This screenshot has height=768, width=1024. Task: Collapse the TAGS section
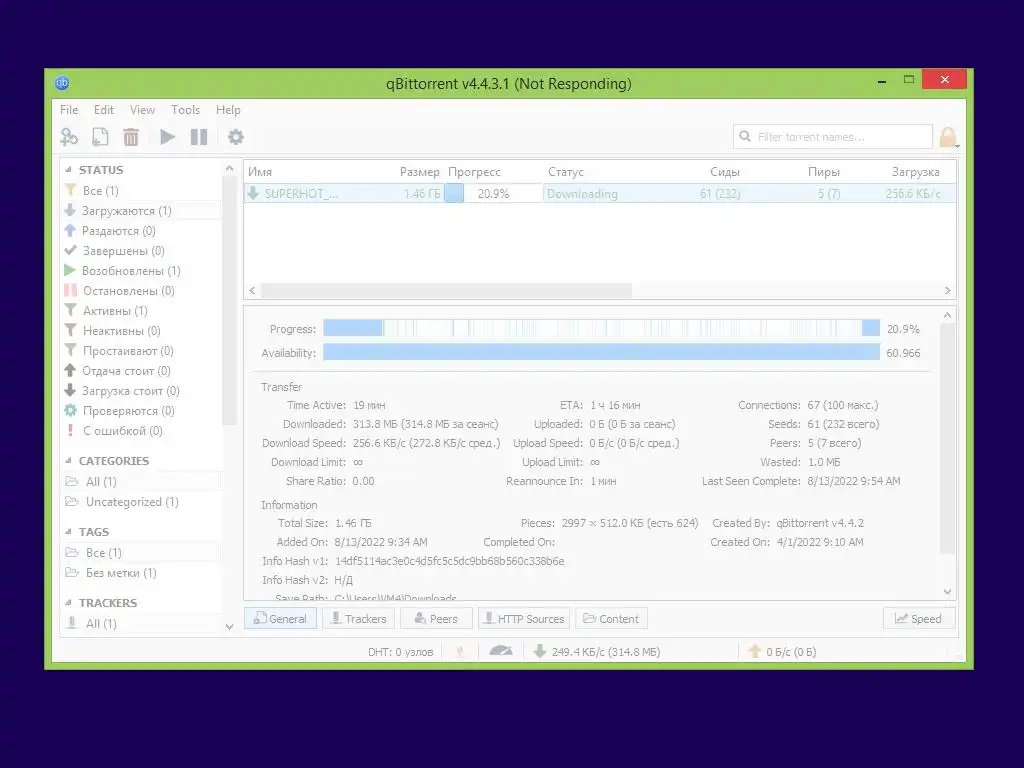[69, 532]
